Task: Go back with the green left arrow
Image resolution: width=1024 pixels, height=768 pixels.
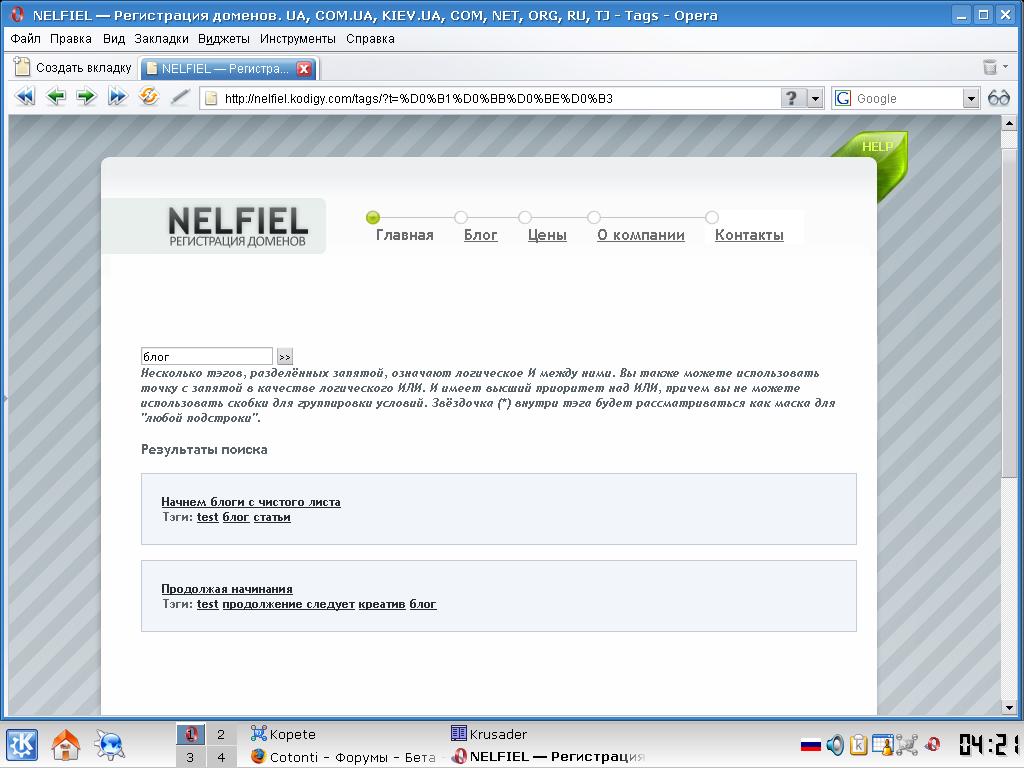Action: click(x=56, y=97)
